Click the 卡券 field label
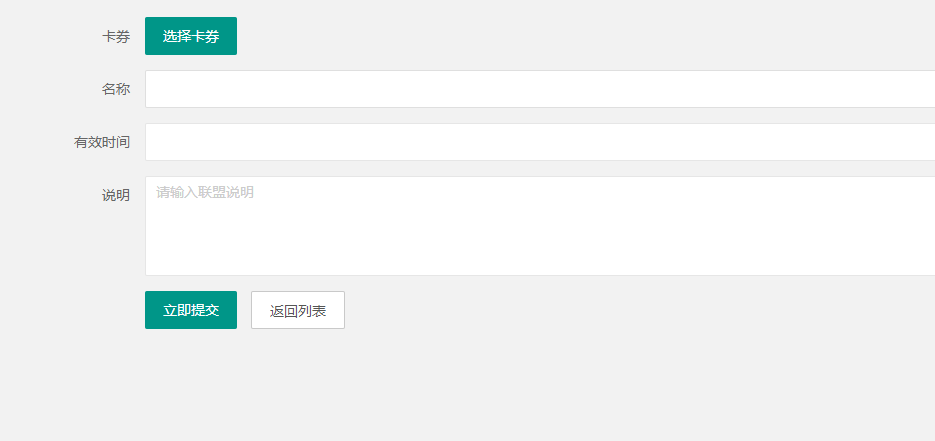The image size is (935, 441). [x=116, y=36]
